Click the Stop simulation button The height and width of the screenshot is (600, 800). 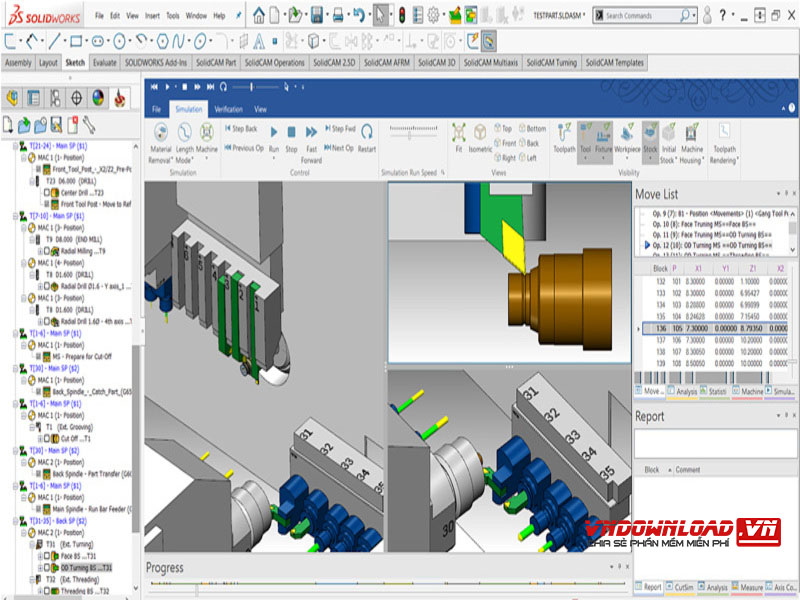291,138
